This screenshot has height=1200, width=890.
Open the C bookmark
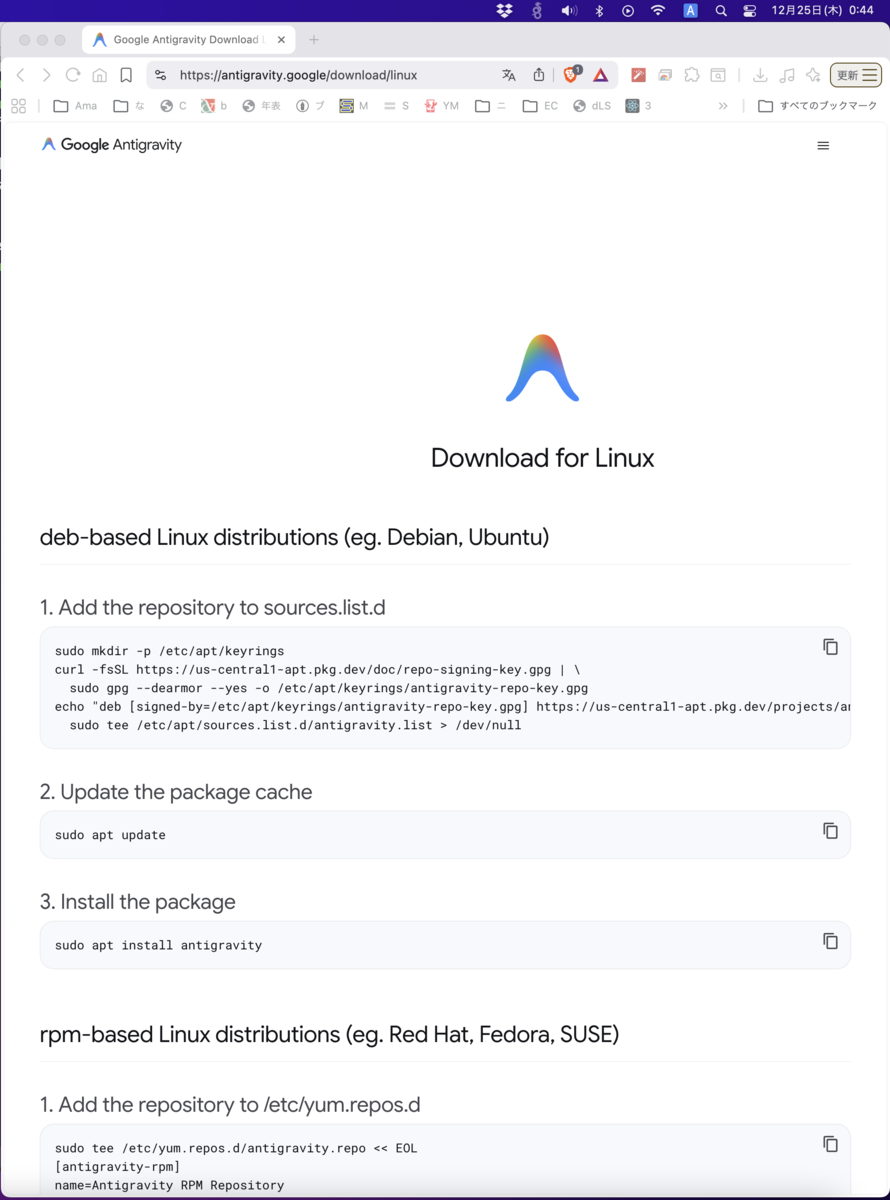click(x=174, y=106)
